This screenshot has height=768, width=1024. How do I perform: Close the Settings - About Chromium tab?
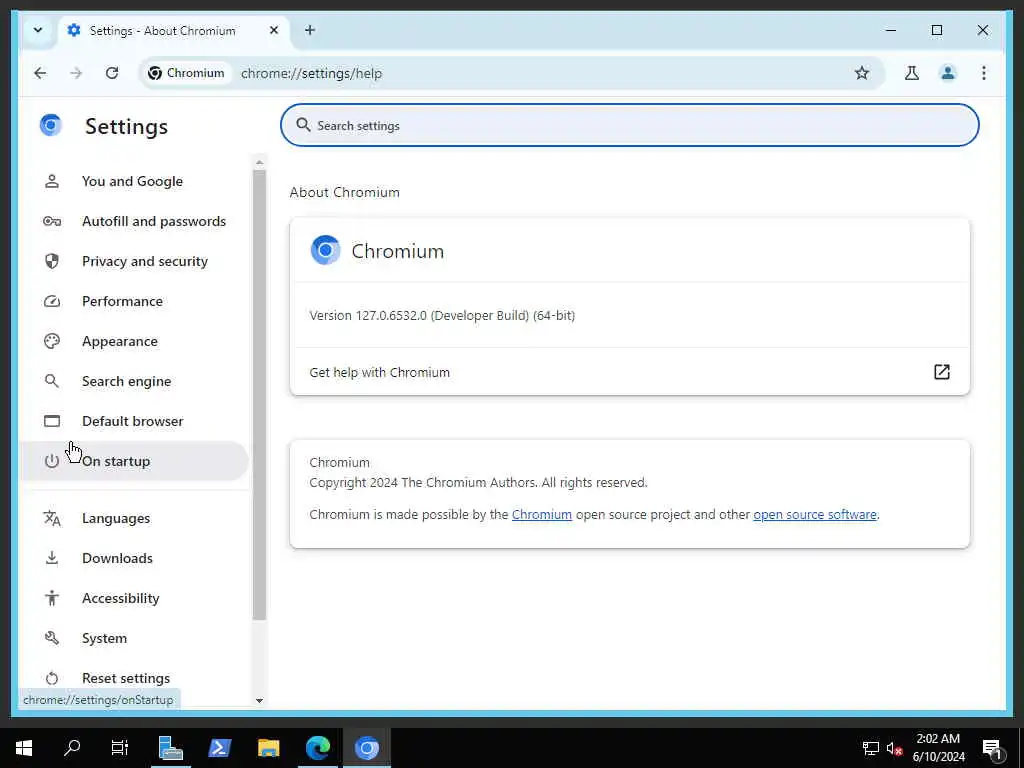click(x=274, y=30)
